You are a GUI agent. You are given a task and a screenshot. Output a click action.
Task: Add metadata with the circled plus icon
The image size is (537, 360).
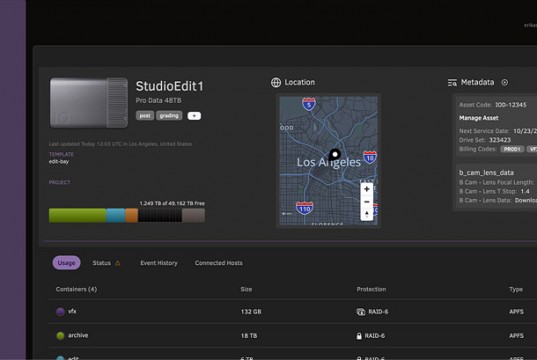tap(504, 82)
